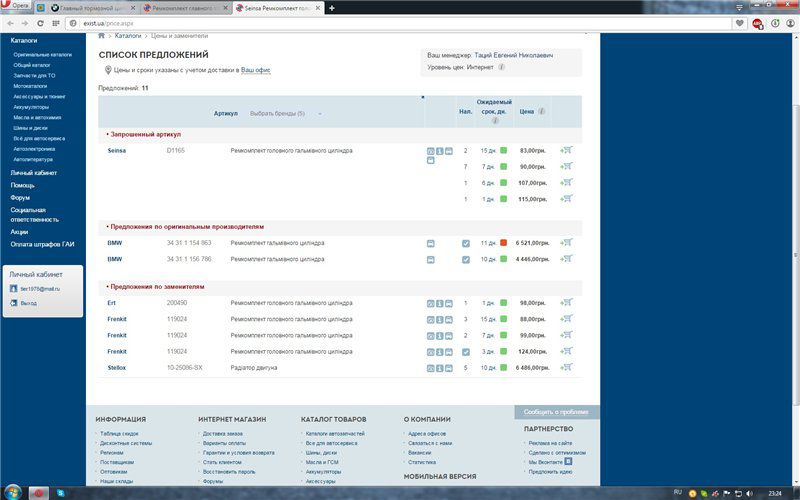This screenshot has height=500, width=800.
Task: Open Таблица скидок footer link
Action: (119, 434)
